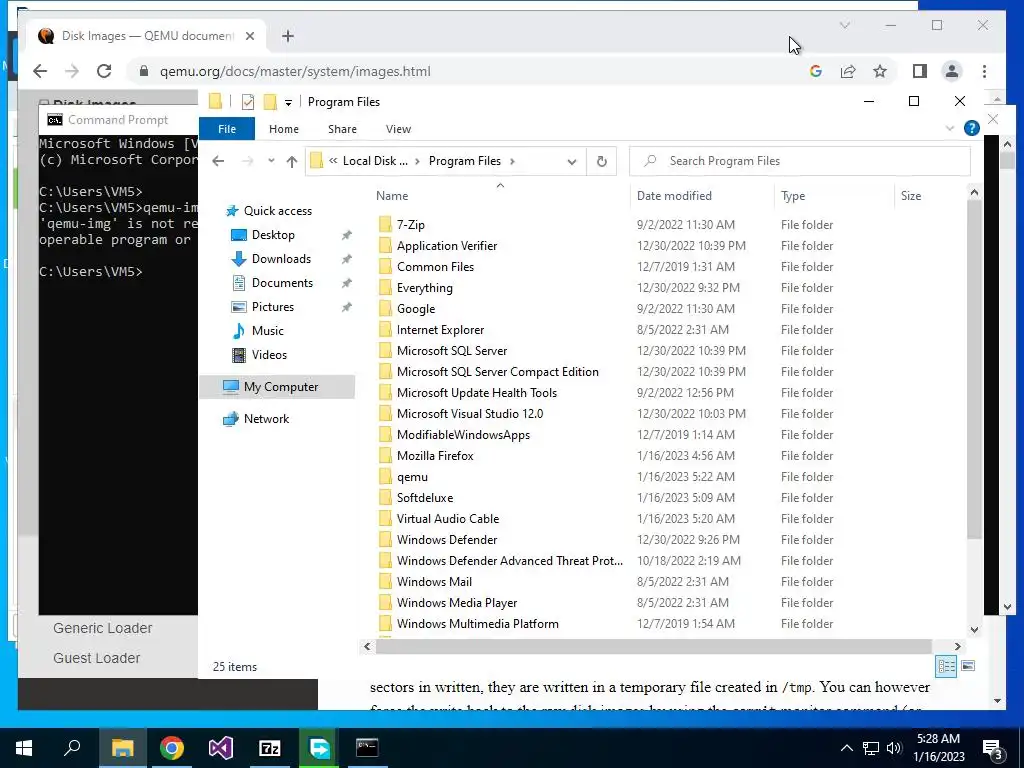Show hidden tray icons chevron
This screenshot has width=1024, height=768.
(846, 748)
